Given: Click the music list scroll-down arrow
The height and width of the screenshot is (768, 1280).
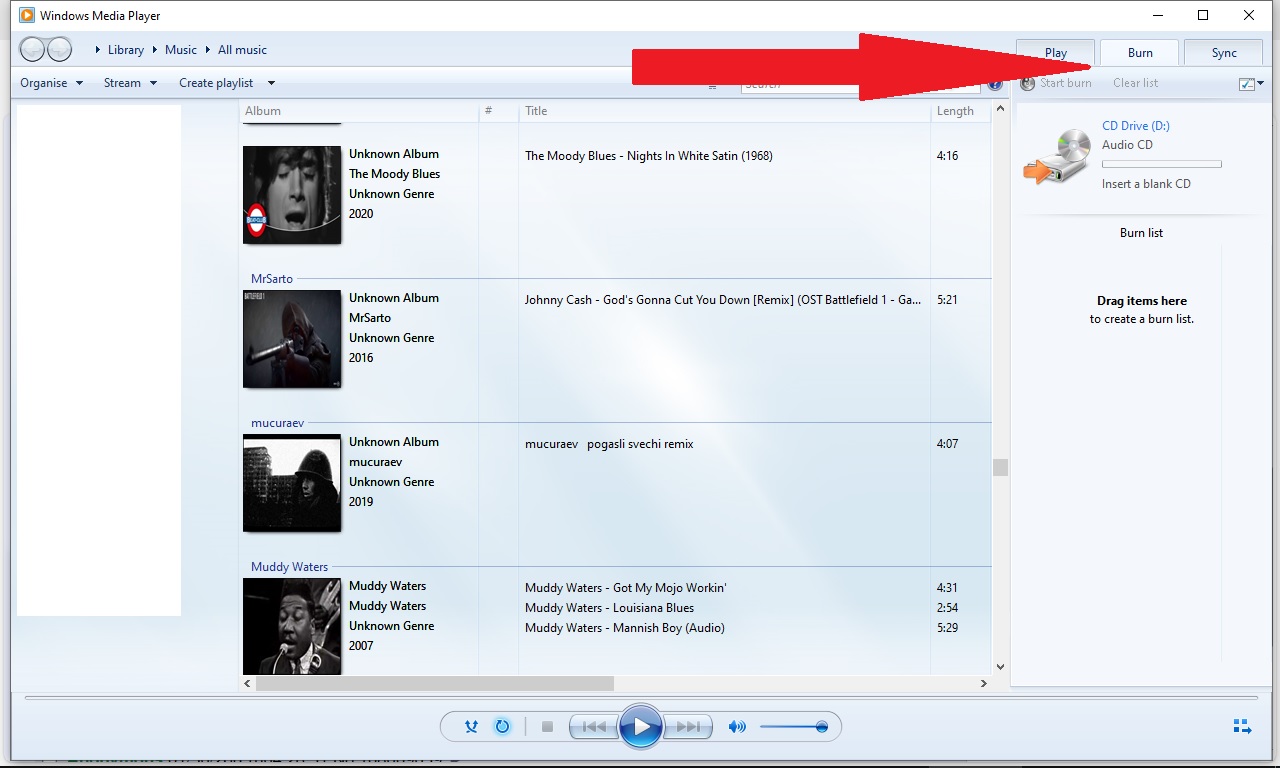Looking at the screenshot, I should (x=1000, y=667).
